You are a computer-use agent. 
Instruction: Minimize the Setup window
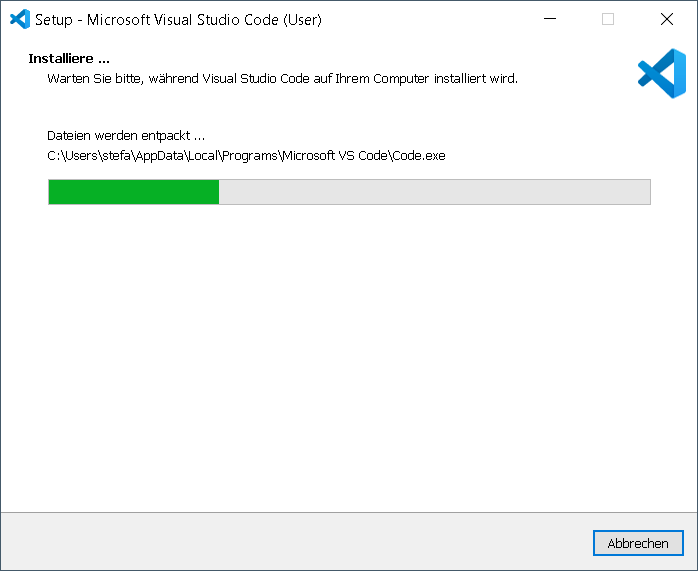coord(548,19)
